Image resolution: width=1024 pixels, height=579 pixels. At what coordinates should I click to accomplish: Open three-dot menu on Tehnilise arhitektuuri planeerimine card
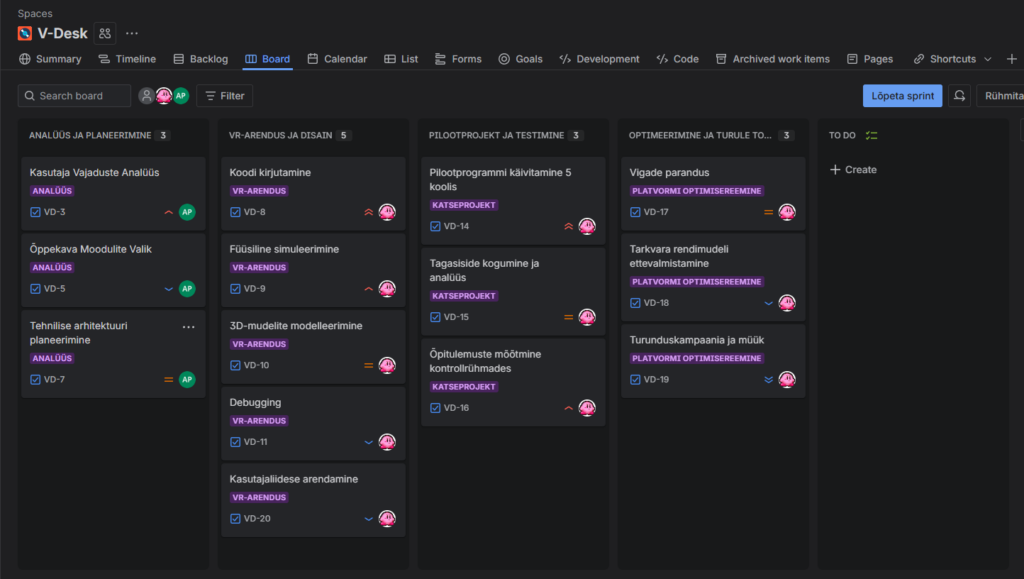(x=188, y=327)
